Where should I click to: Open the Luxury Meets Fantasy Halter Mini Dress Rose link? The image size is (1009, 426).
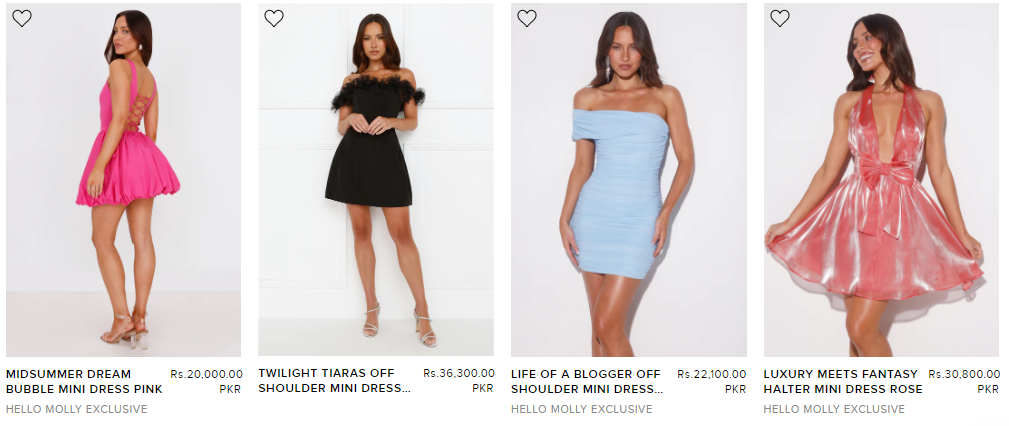pos(843,382)
